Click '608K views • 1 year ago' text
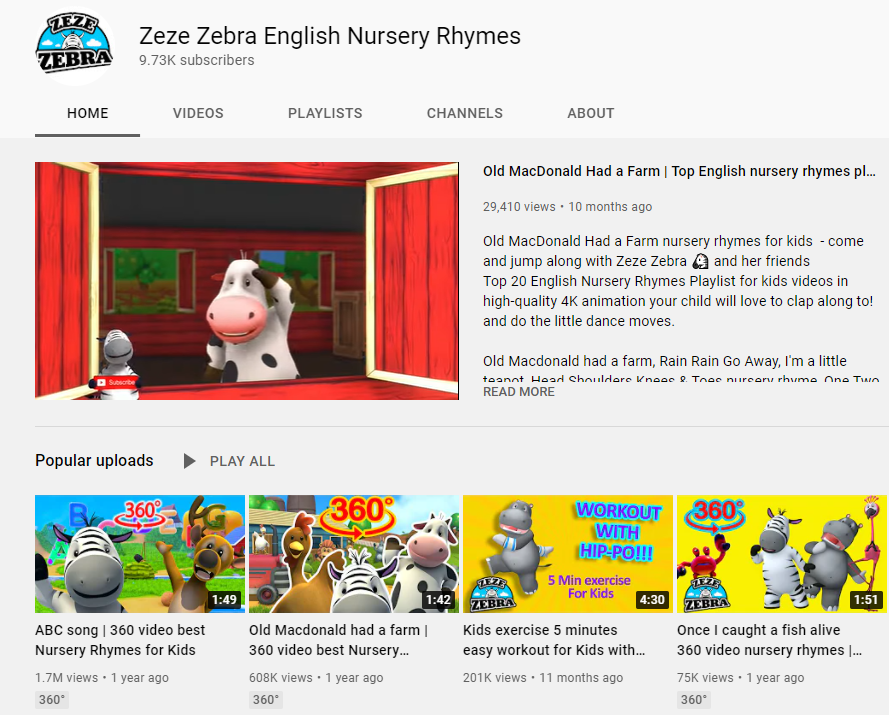The height and width of the screenshot is (715, 889). coord(316,678)
